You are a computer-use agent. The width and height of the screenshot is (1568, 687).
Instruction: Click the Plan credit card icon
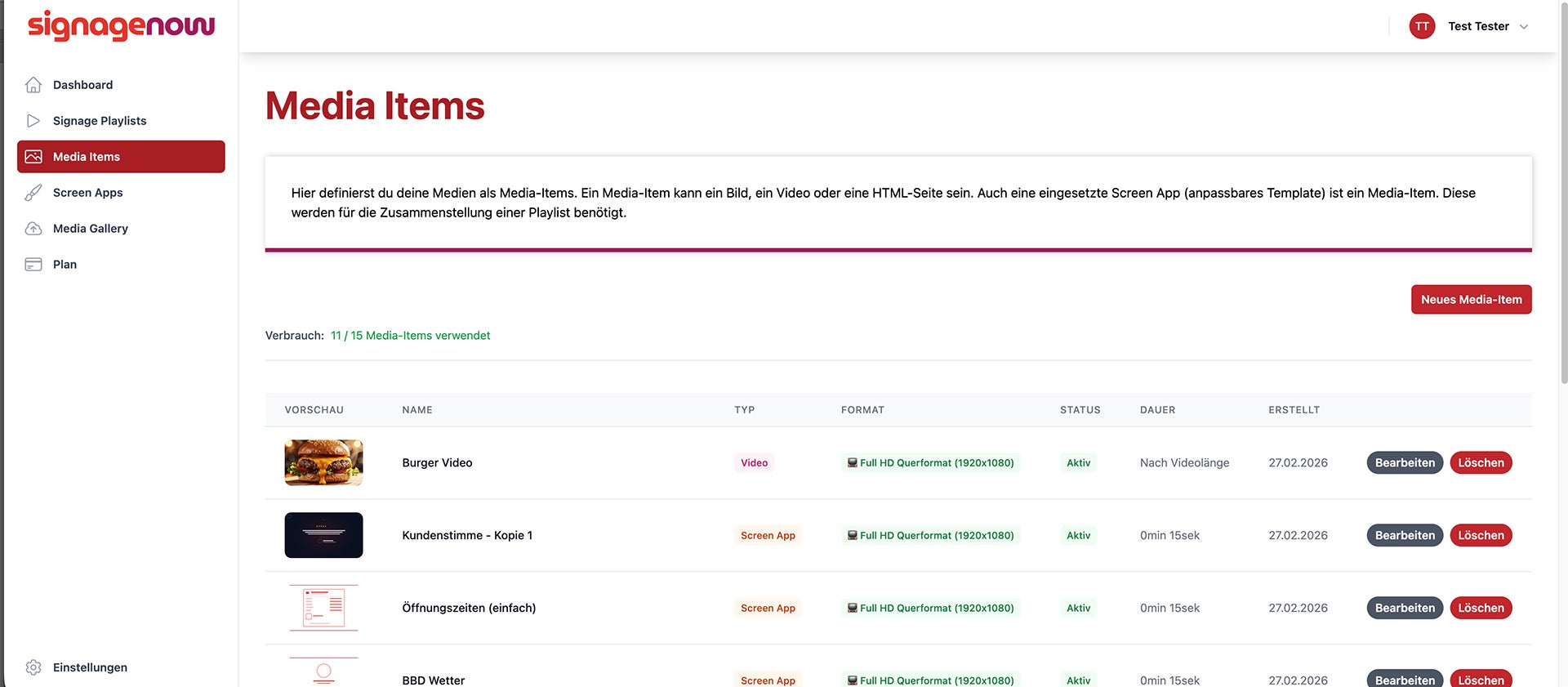[x=33, y=265]
